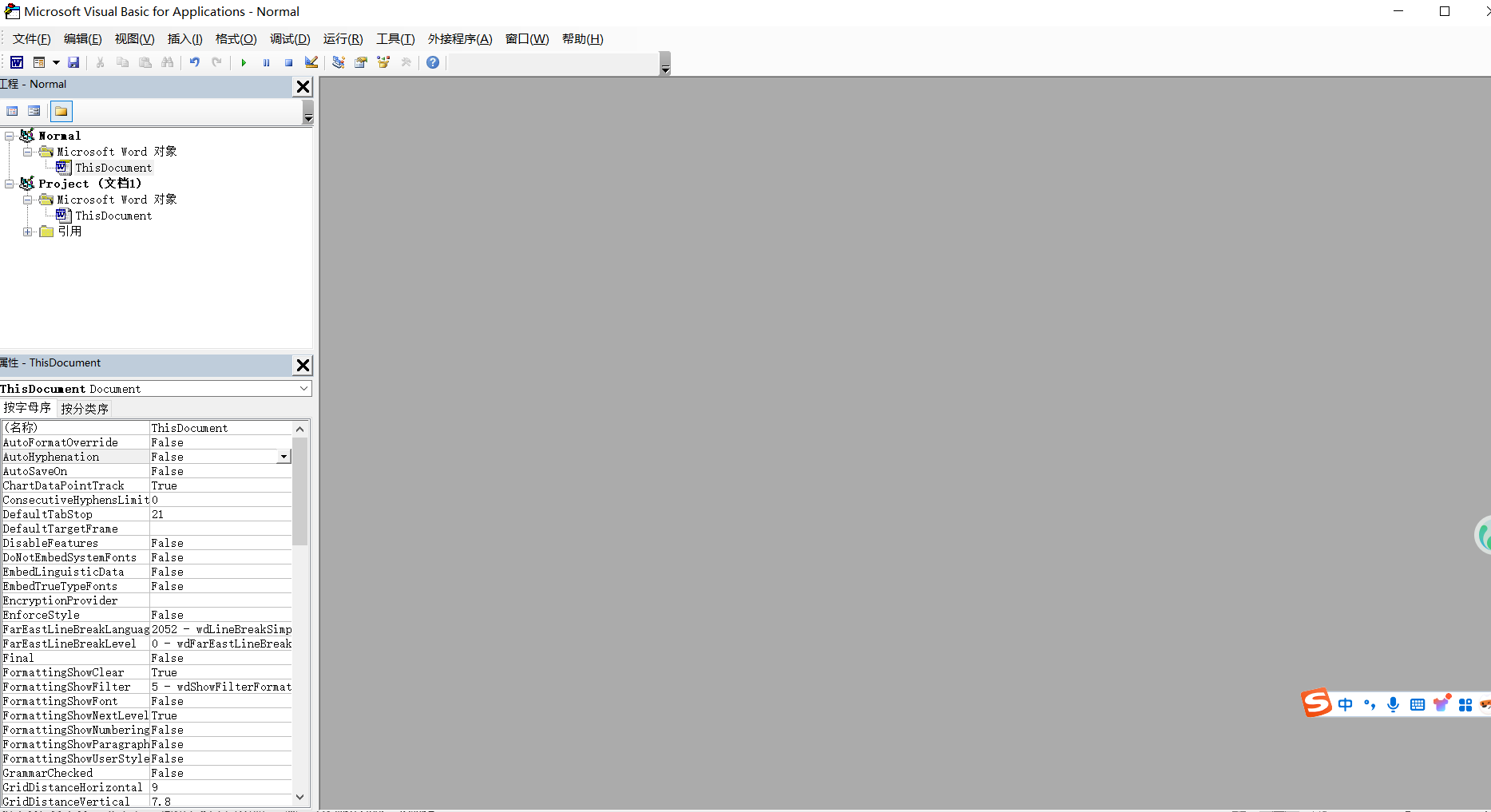Click the Copy toolbar icon
This screenshot has height=812, width=1491.
point(123,62)
